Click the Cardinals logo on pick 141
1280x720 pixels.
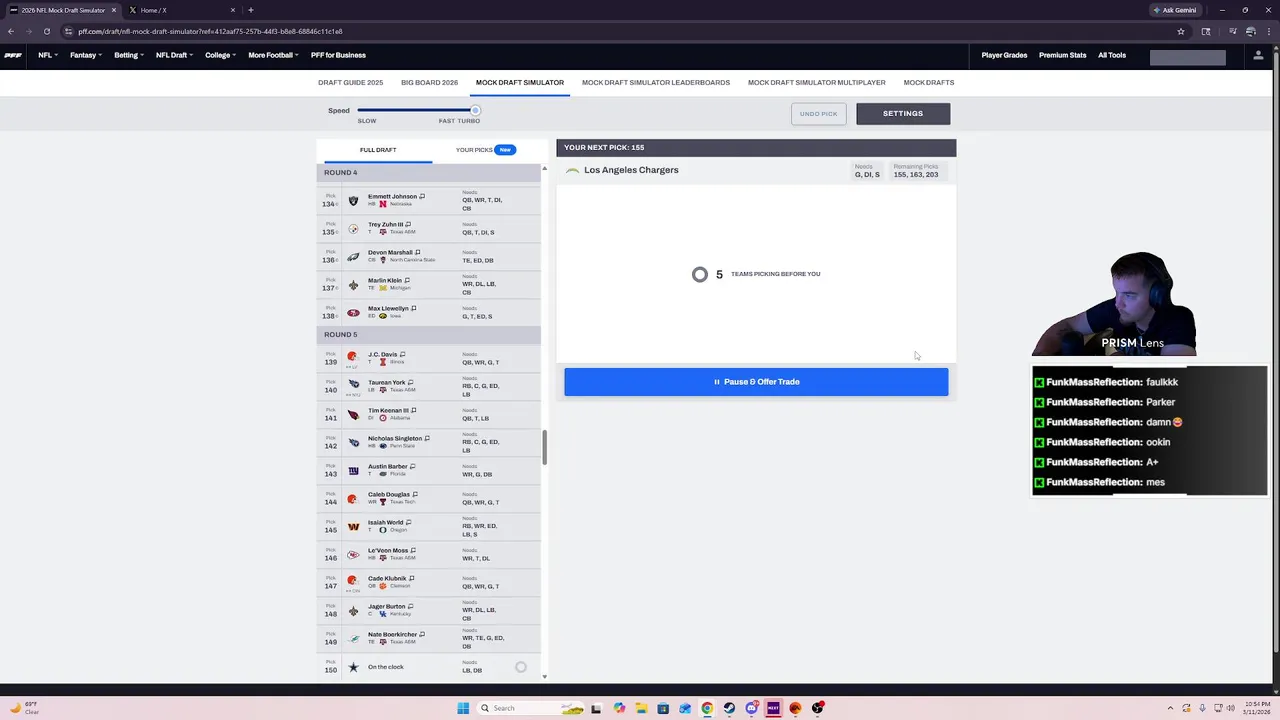[x=353, y=415]
